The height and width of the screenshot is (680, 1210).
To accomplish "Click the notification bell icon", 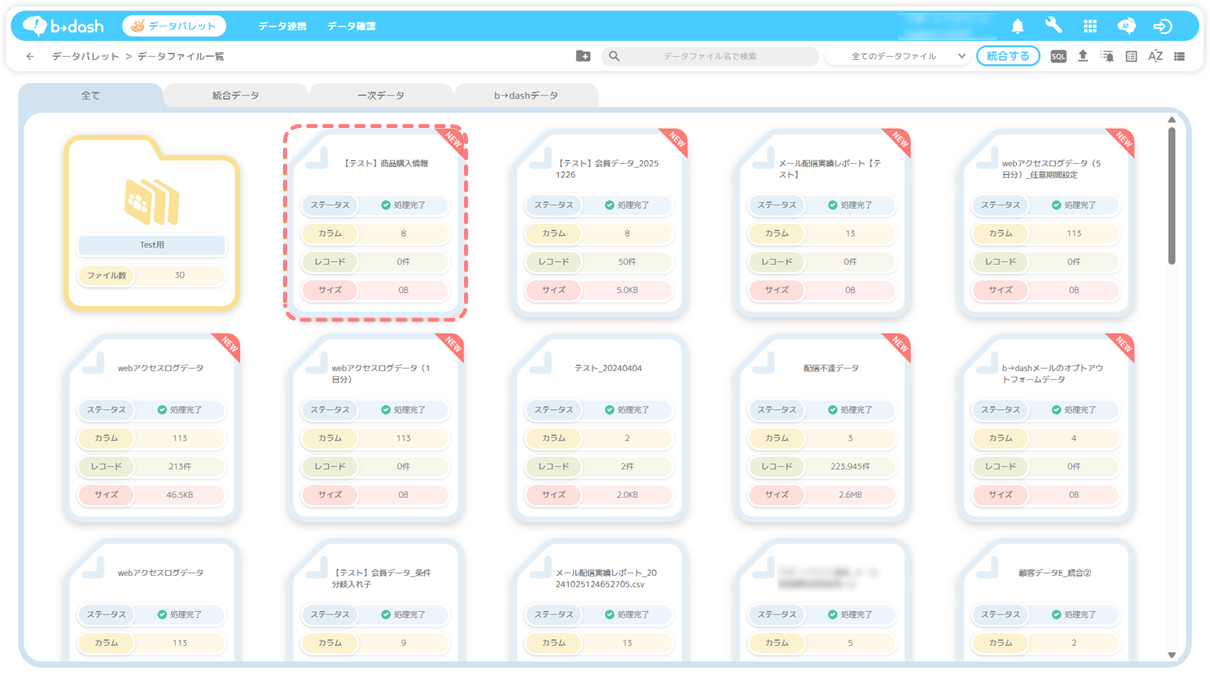I will click(1017, 26).
